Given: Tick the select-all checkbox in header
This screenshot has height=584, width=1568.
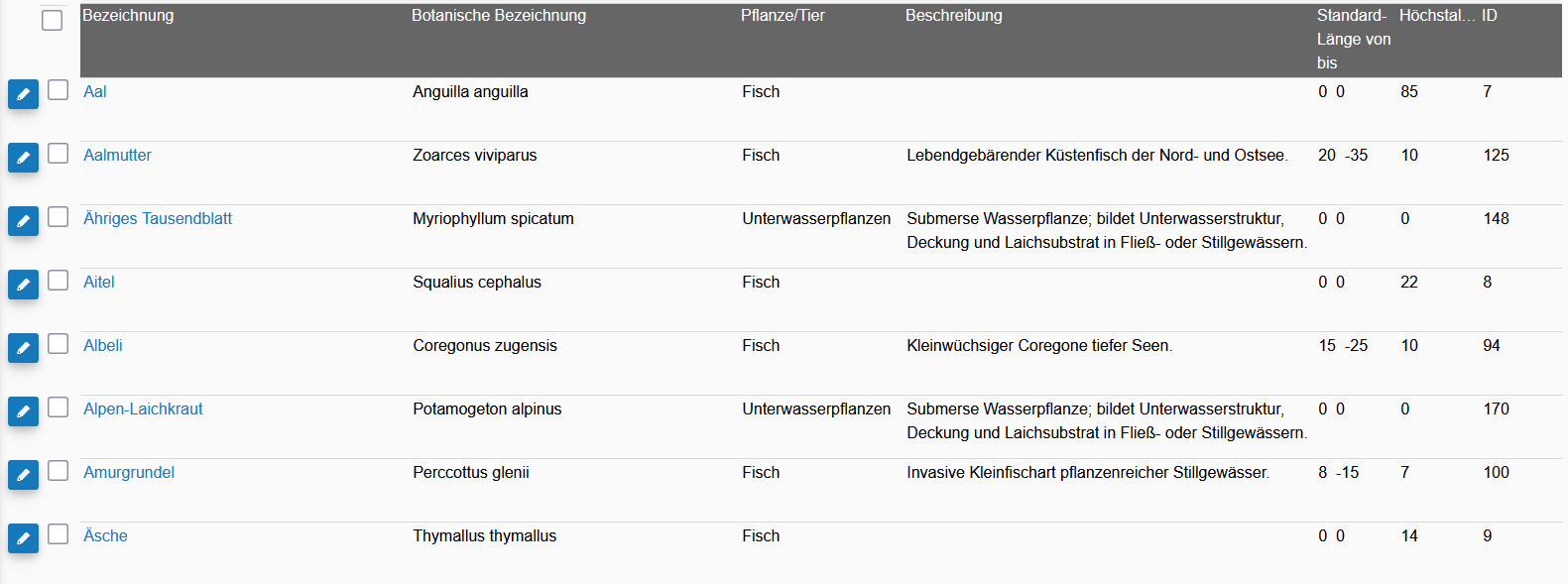Looking at the screenshot, I should [x=53, y=20].
